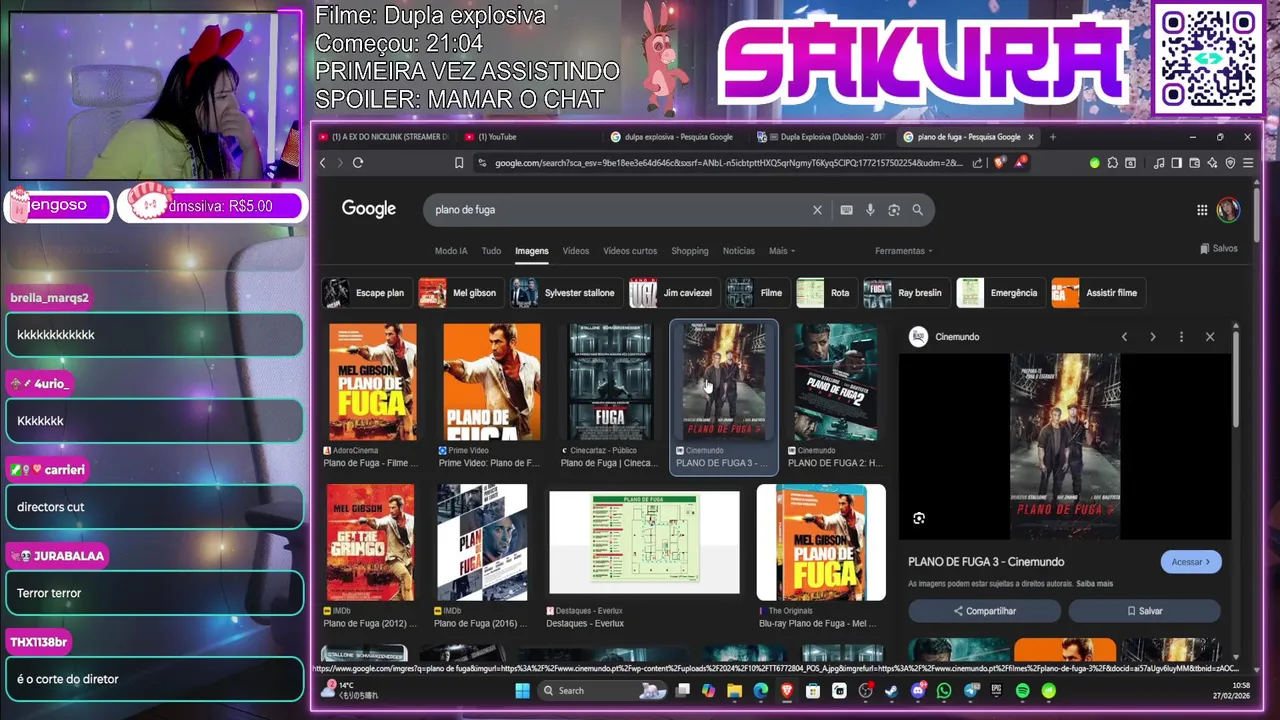Open Windows Start menu
The height and width of the screenshot is (720, 1280).
click(522, 691)
